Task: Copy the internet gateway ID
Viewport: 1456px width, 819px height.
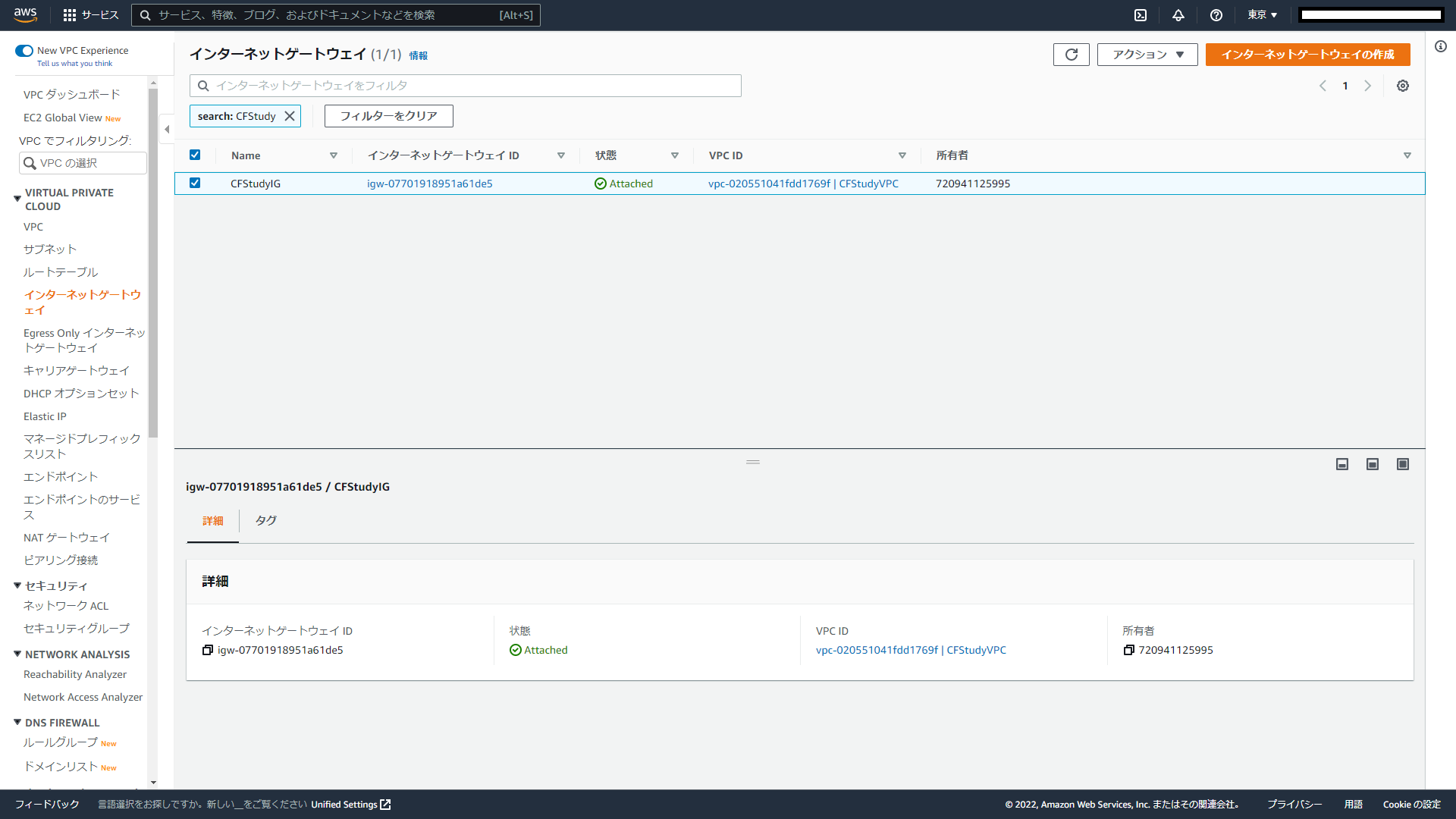Action: 208,650
